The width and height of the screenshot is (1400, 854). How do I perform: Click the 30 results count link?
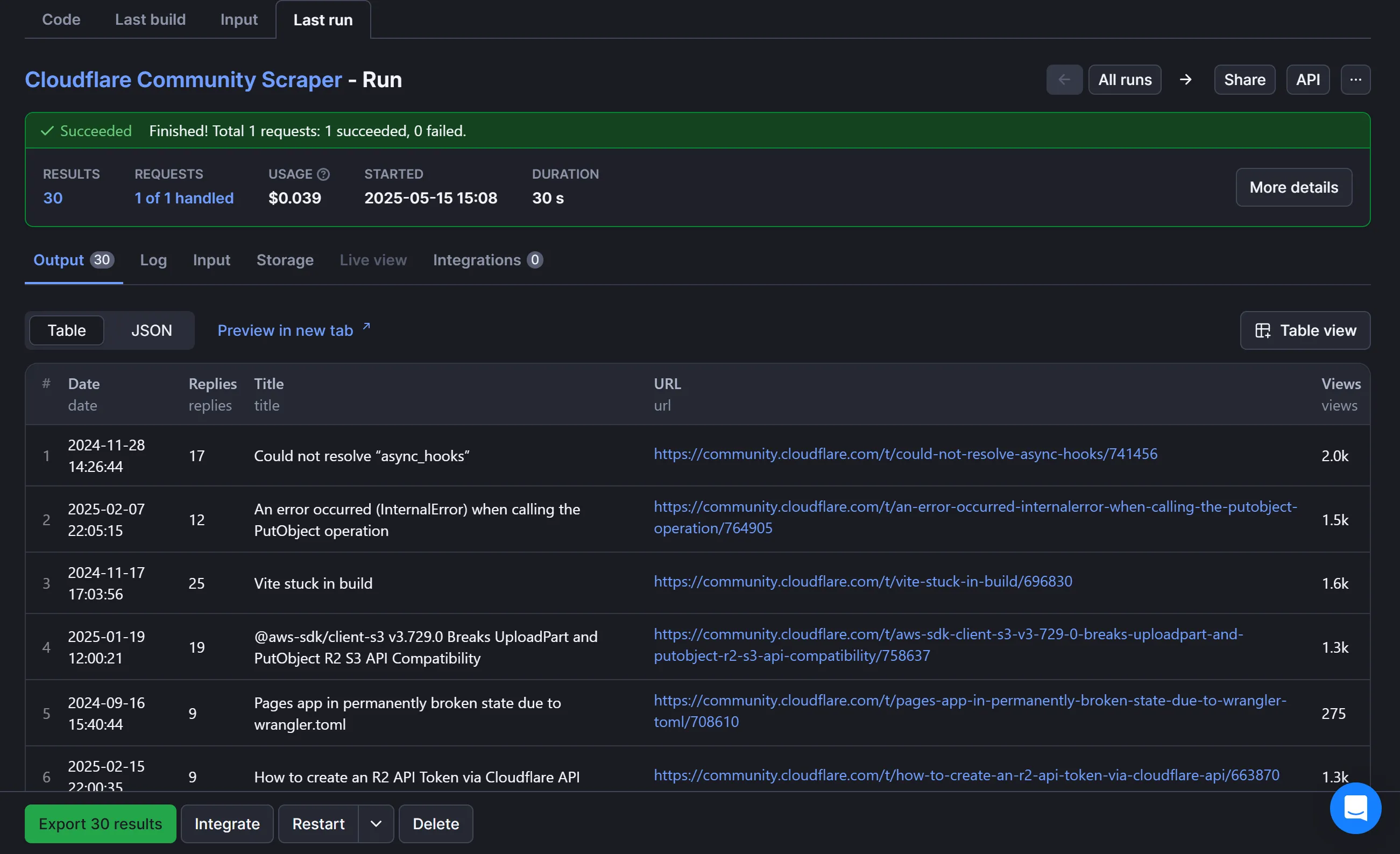tap(53, 197)
